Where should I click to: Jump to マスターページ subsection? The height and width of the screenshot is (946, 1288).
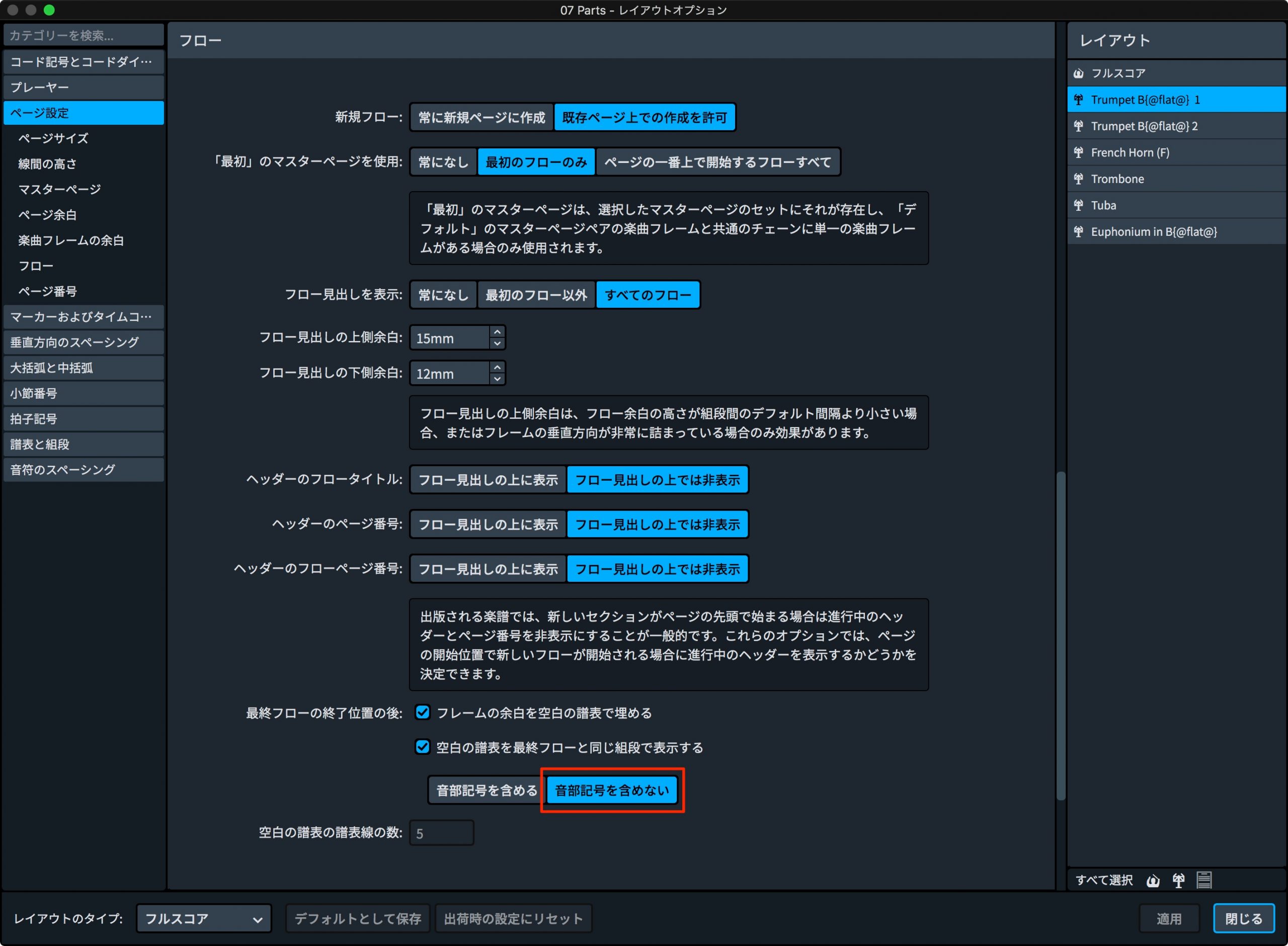59,189
